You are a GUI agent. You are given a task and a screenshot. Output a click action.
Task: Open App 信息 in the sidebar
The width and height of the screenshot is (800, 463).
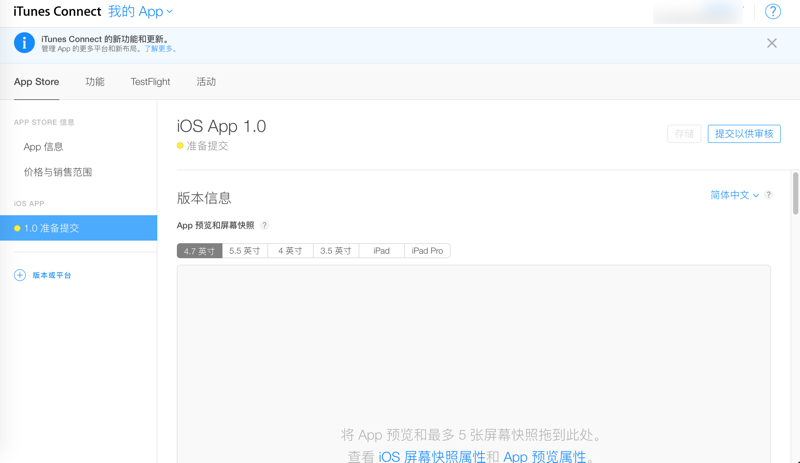(x=44, y=147)
